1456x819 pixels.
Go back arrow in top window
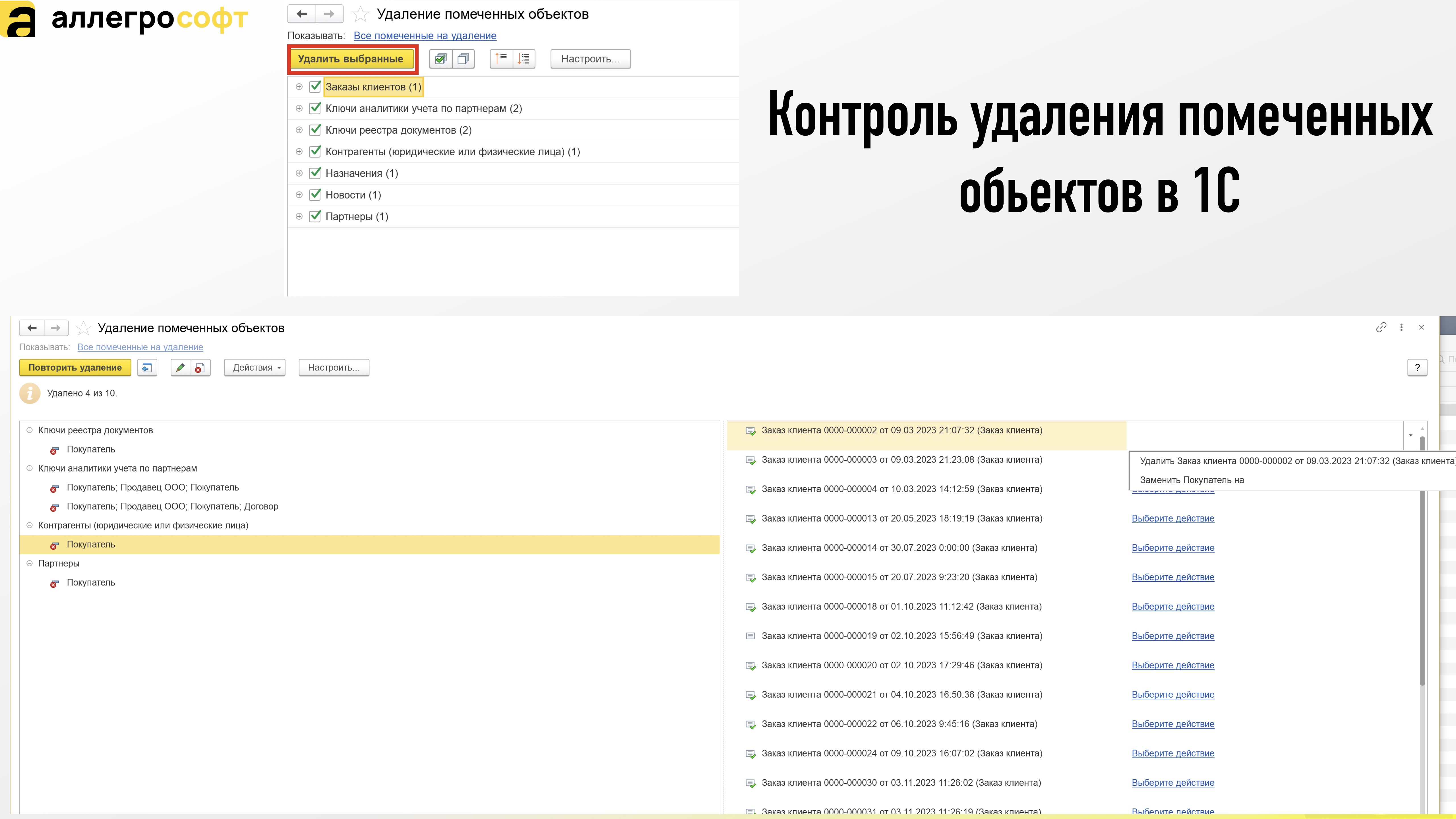pyautogui.click(x=302, y=14)
